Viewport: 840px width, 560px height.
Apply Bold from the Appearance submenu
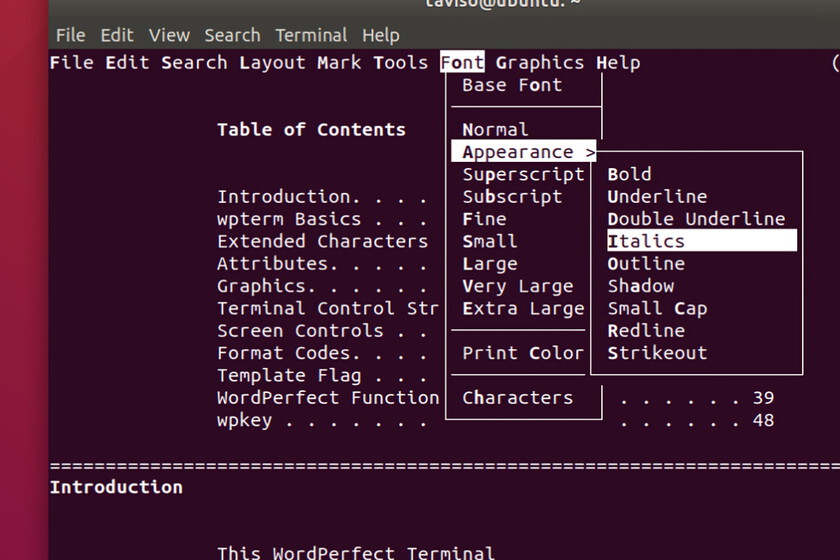pyautogui.click(x=629, y=174)
